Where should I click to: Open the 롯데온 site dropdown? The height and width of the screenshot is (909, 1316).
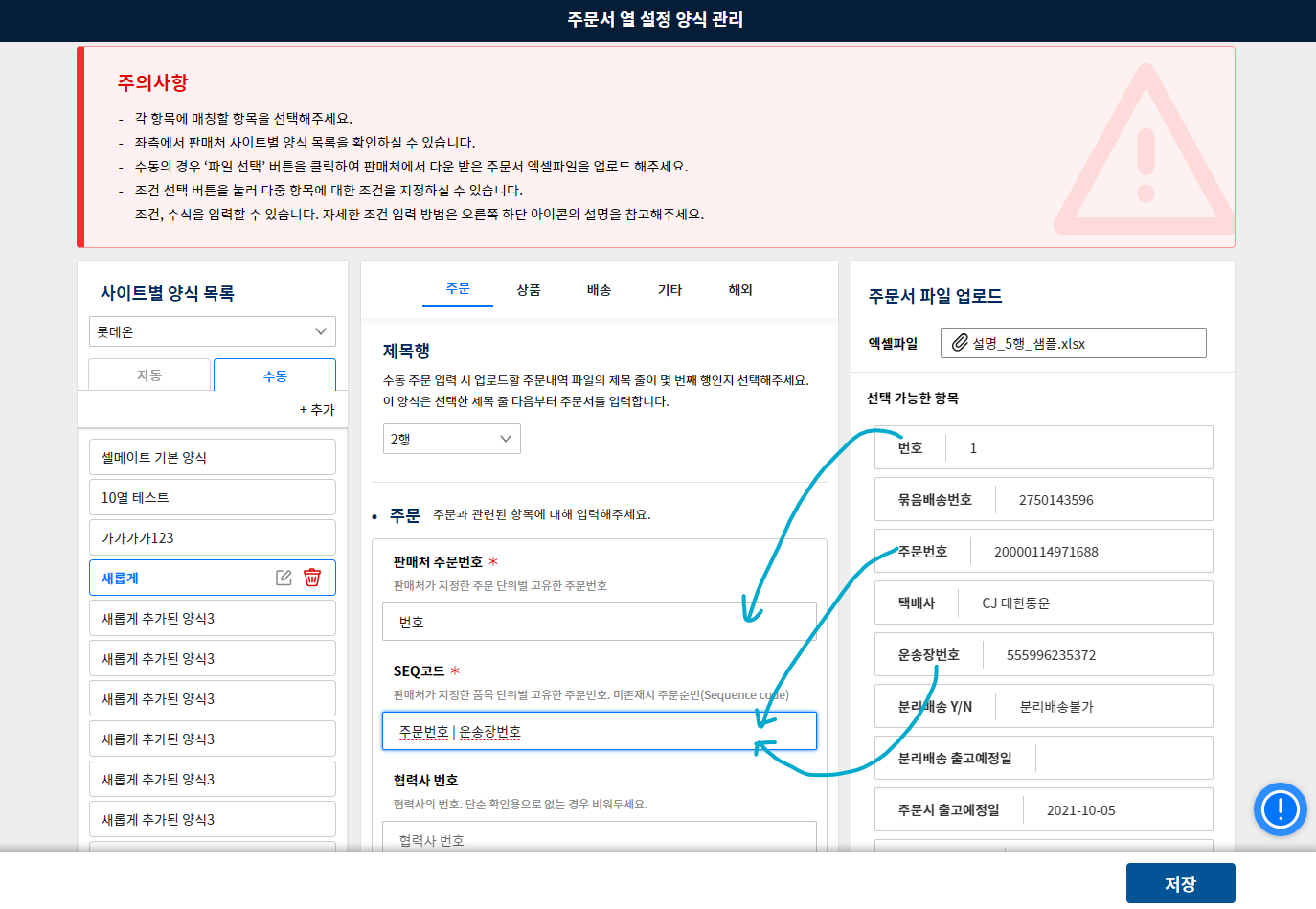213,331
